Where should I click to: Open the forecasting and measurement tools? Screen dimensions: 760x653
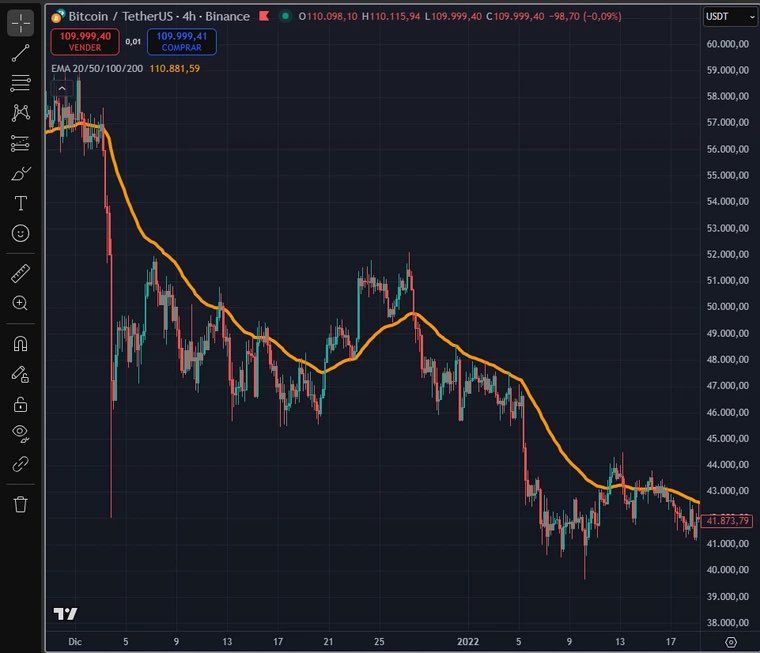(x=20, y=143)
